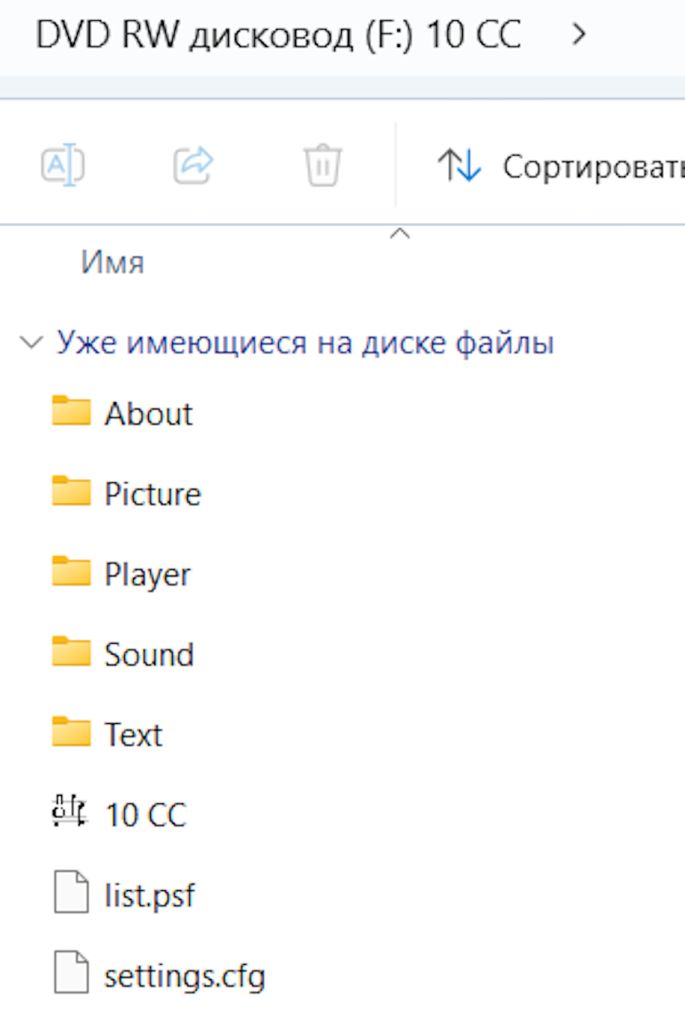The image size is (685, 1024).
Task: Click the Picture folder icon
Action: pos(71,491)
